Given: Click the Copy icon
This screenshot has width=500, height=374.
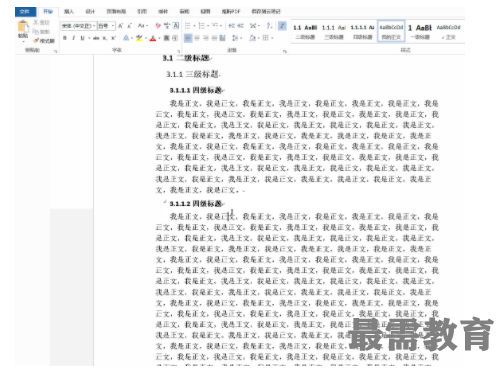Looking at the screenshot, I should pyautogui.click(x=36, y=31).
